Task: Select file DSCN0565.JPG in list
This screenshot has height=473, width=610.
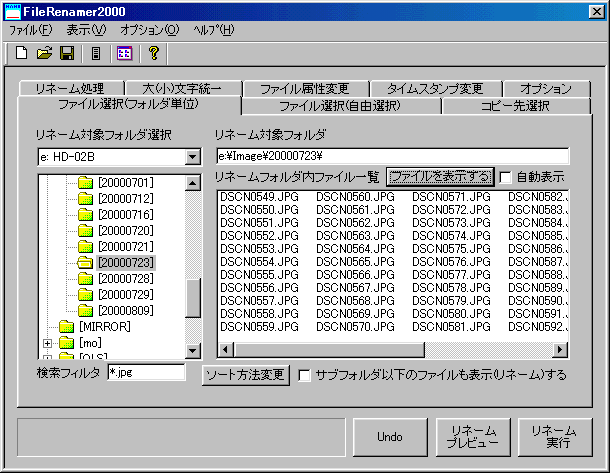Action: (356, 261)
